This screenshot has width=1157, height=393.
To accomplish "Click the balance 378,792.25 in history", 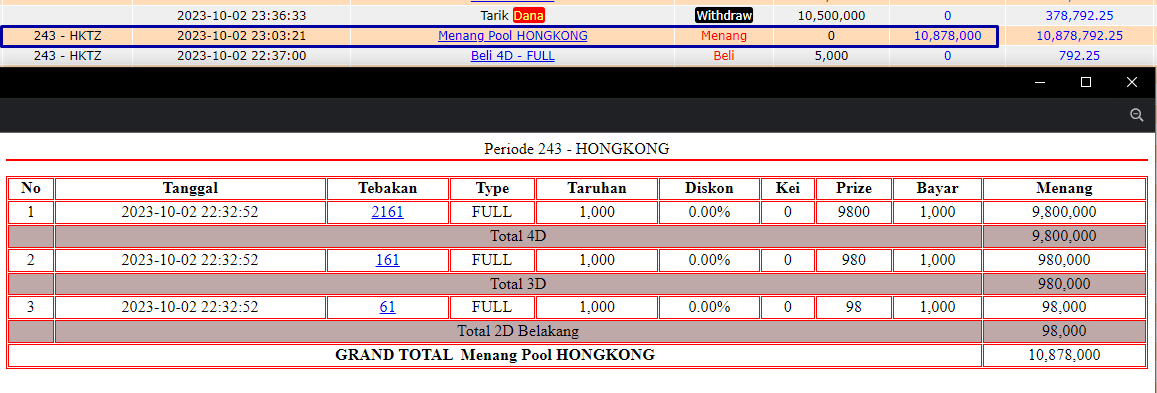I will [1080, 15].
